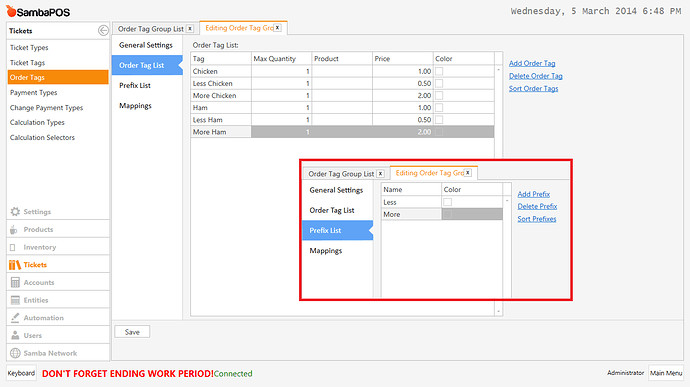This screenshot has height=387, width=690.
Task: Click the More prefix name cell
Action: coord(411,214)
